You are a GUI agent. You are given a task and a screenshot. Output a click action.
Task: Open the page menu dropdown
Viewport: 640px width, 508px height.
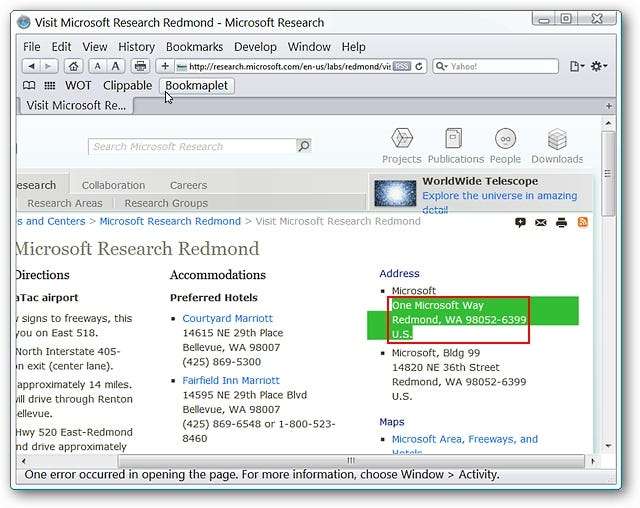(577, 66)
